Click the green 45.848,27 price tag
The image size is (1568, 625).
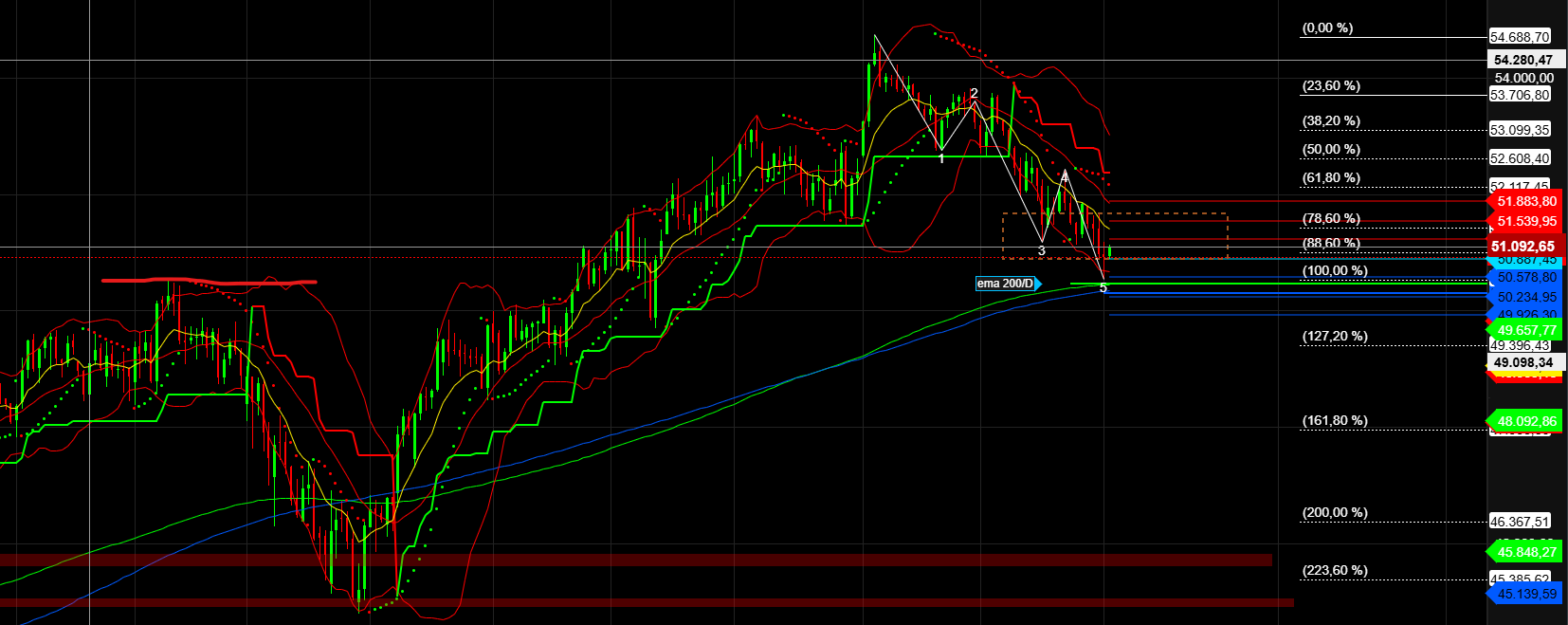point(1524,552)
